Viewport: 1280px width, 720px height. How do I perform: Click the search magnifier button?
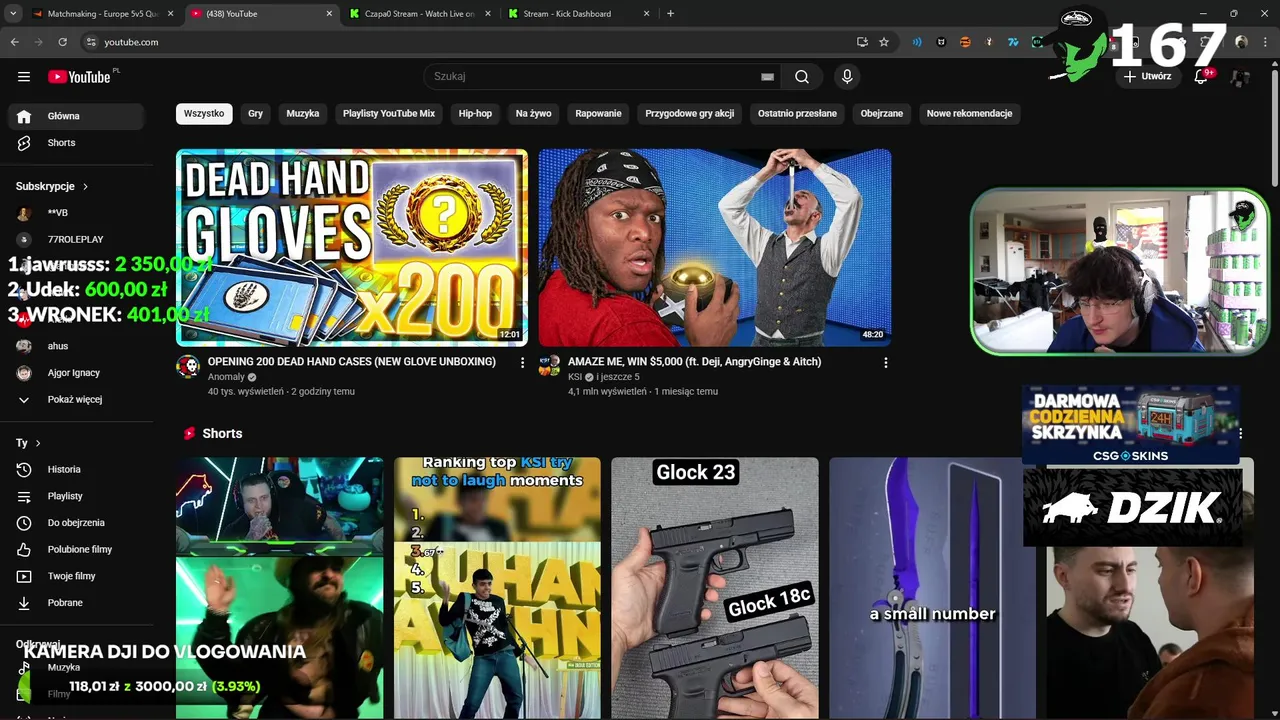coord(802,77)
